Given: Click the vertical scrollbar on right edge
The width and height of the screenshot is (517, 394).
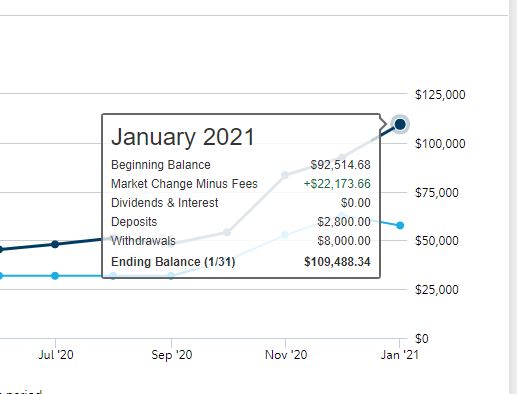Looking at the screenshot, I should tap(513, 197).
